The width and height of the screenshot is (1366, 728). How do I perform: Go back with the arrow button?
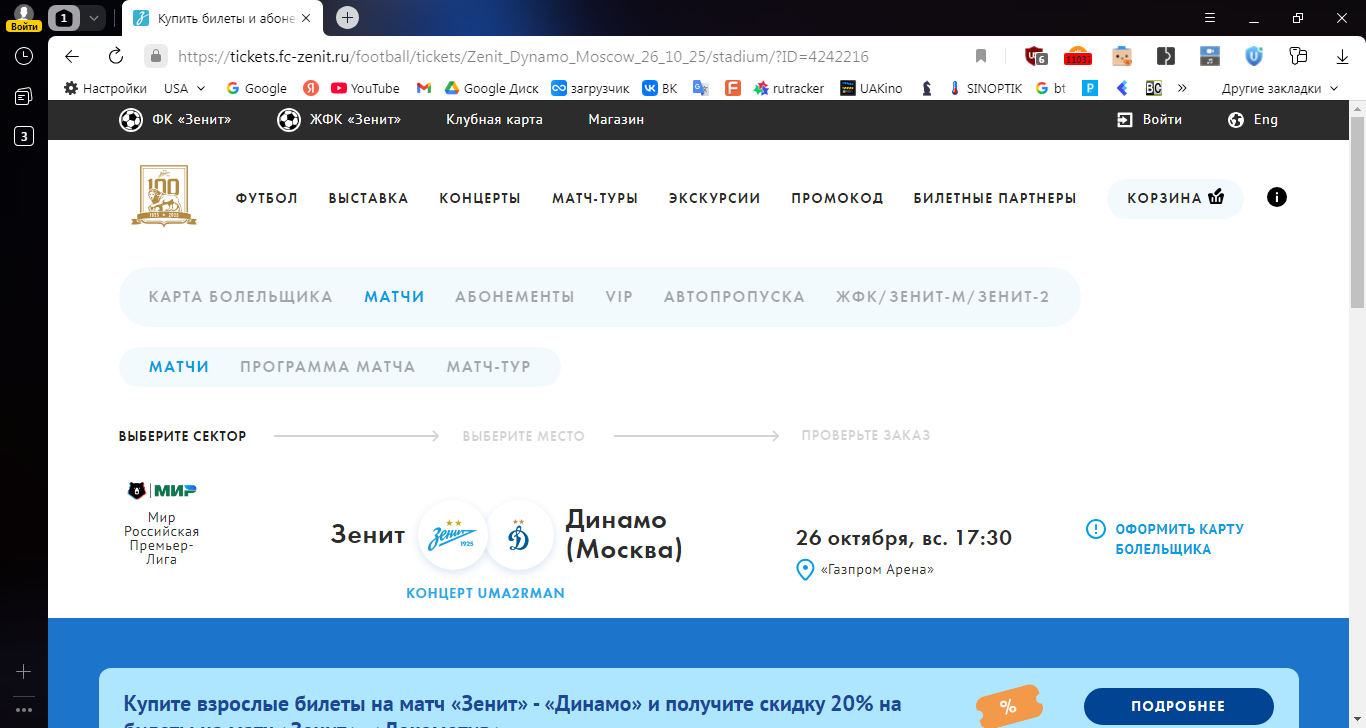pyautogui.click(x=72, y=56)
